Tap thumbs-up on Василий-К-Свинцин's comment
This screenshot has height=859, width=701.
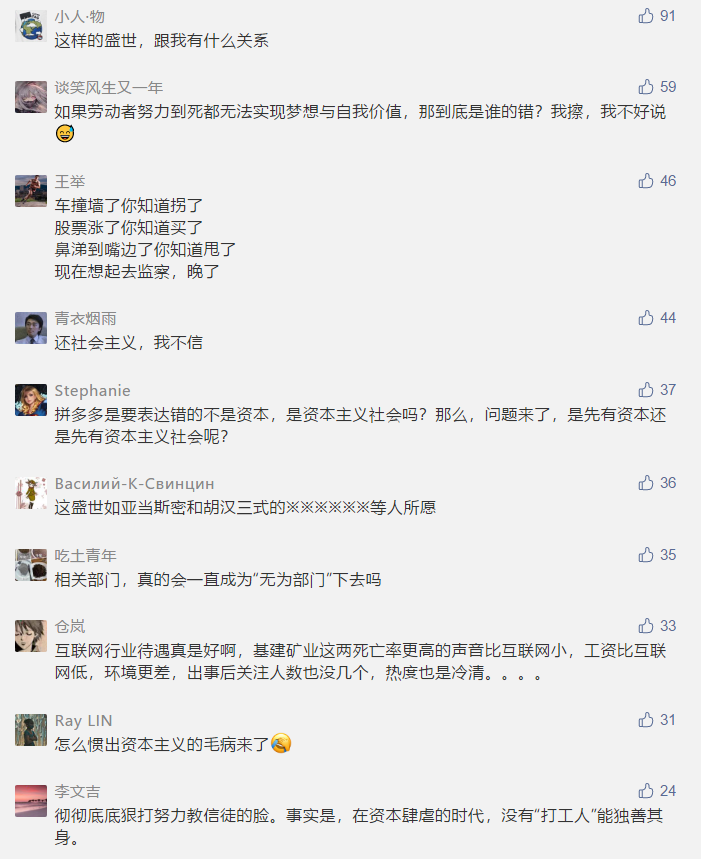(646, 483)
